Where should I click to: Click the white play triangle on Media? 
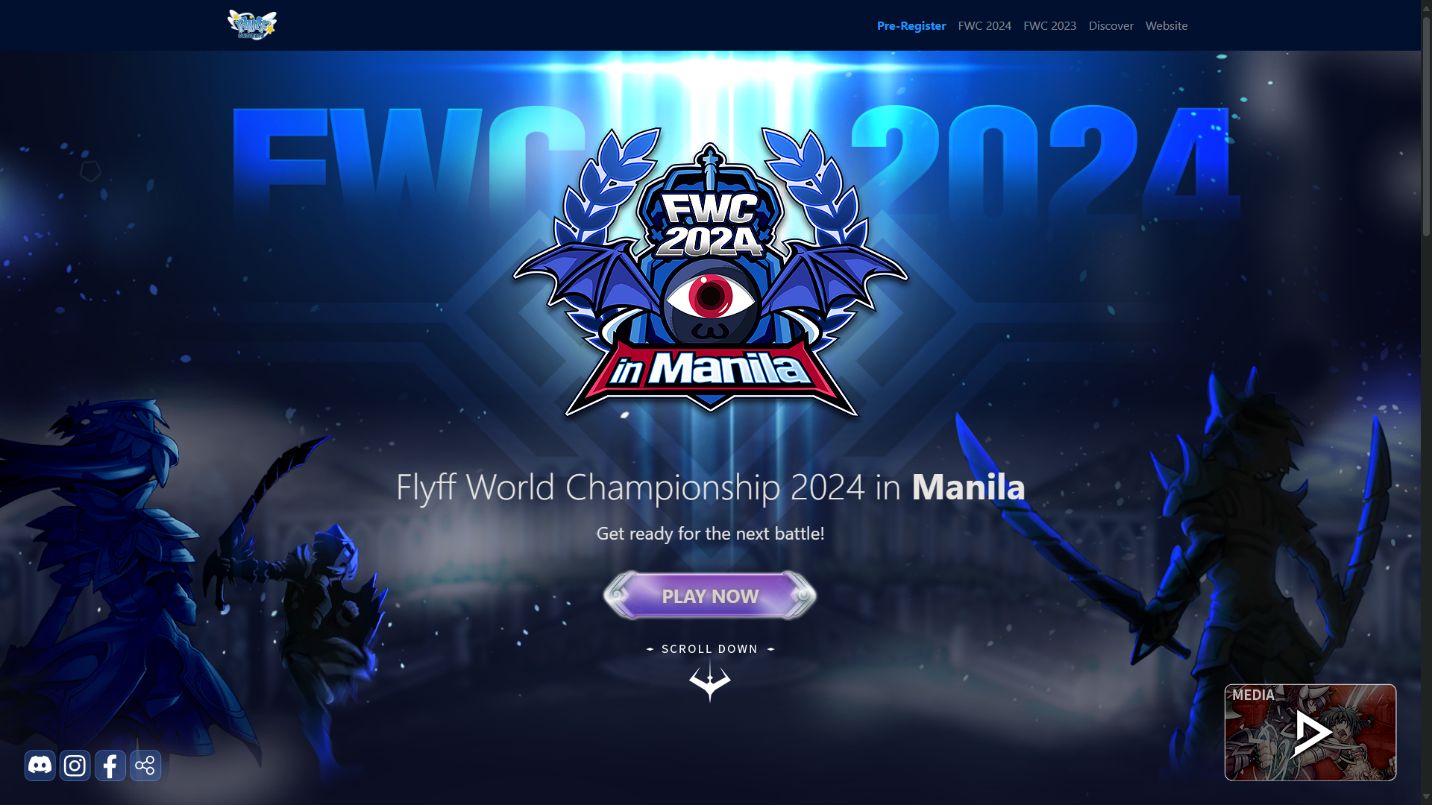1311,734
